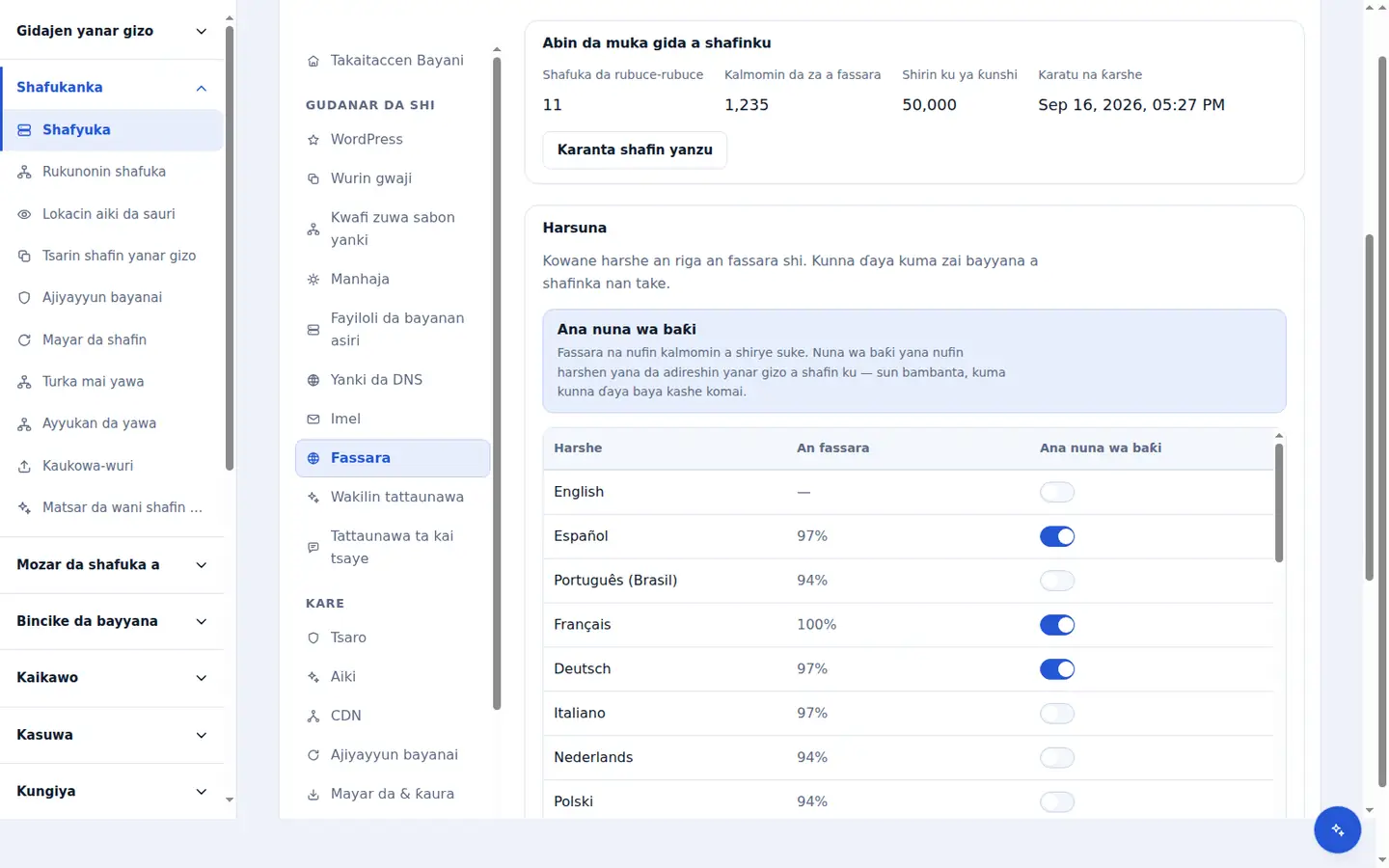Click the eye icon beside Lokacin aiki da sauri
The image size is (1389, 868).
pyautogui.click(x=24, y=214)
